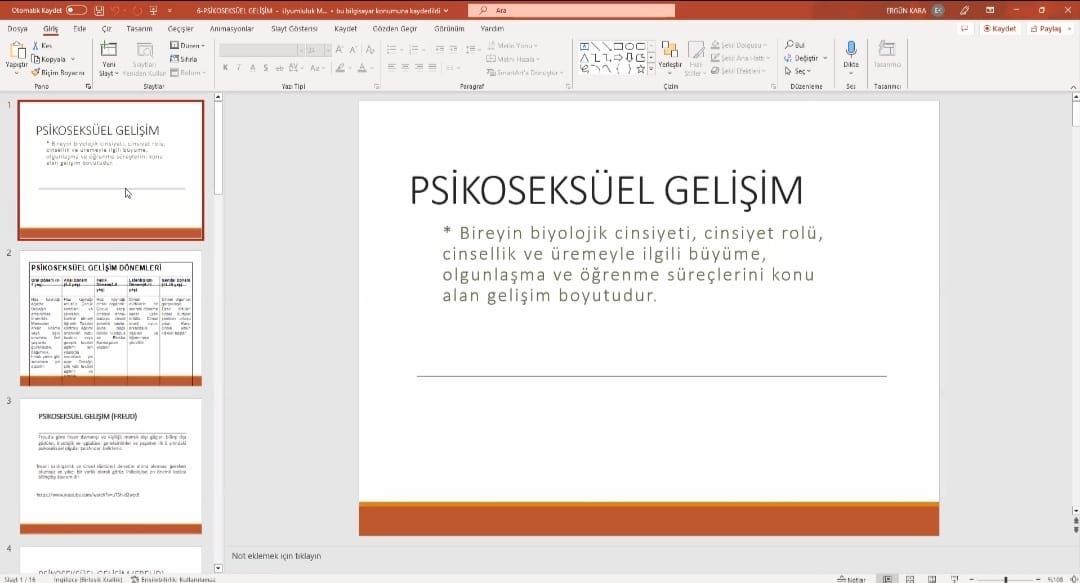The image size is (1080, 583).
Task: Click the Biçim Boyacısı format painter
Action: coord(58,72)
